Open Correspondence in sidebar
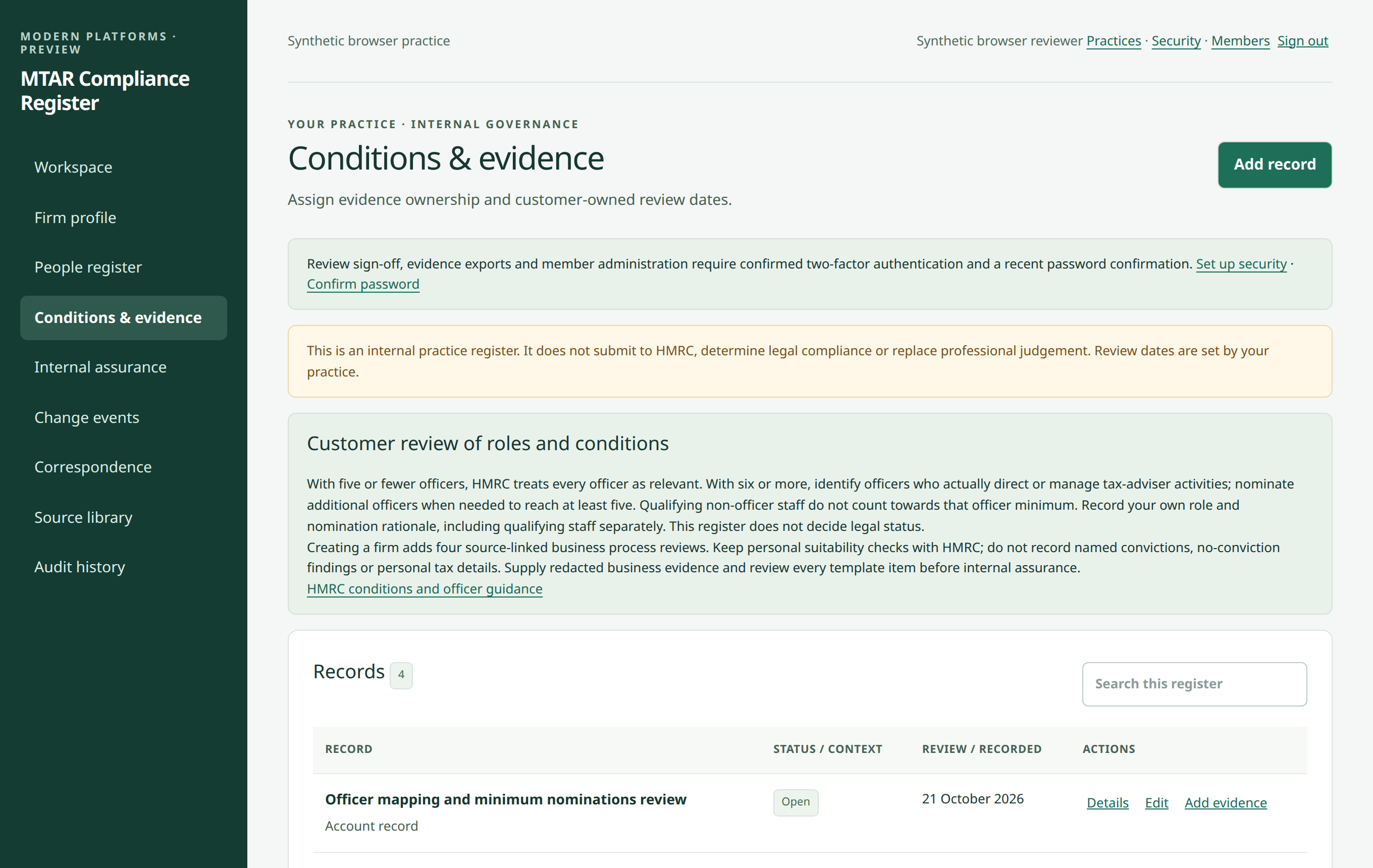This screenshot has height=868, width=1373. (123, 467)
